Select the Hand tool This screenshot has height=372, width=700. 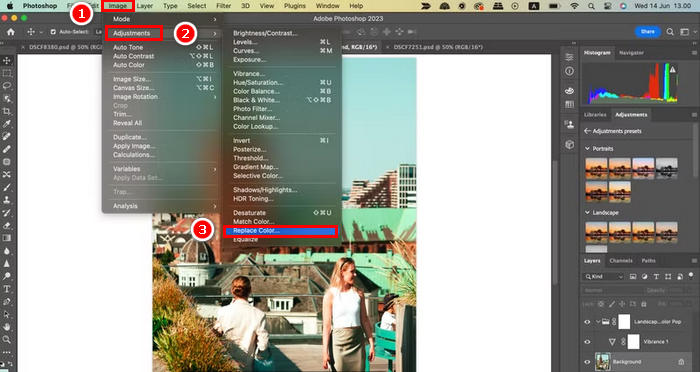7,327
